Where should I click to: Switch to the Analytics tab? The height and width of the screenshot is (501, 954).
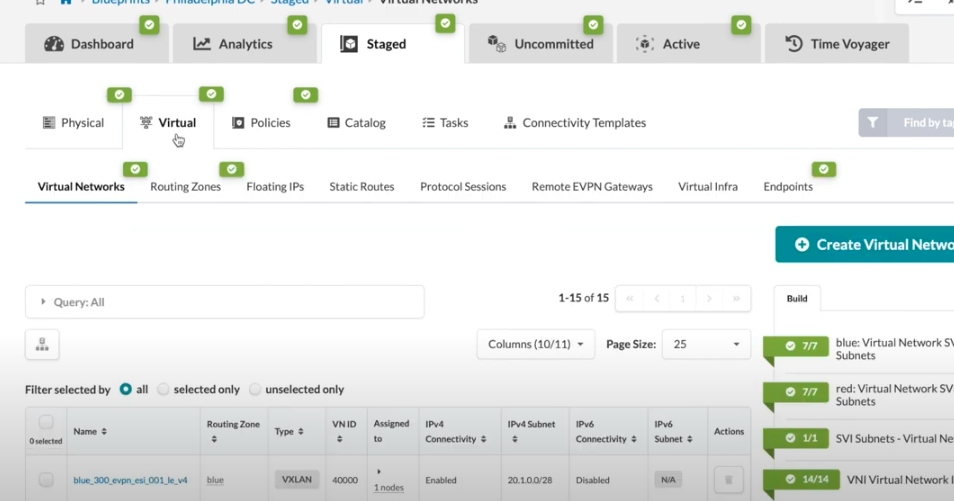[245, 44]
